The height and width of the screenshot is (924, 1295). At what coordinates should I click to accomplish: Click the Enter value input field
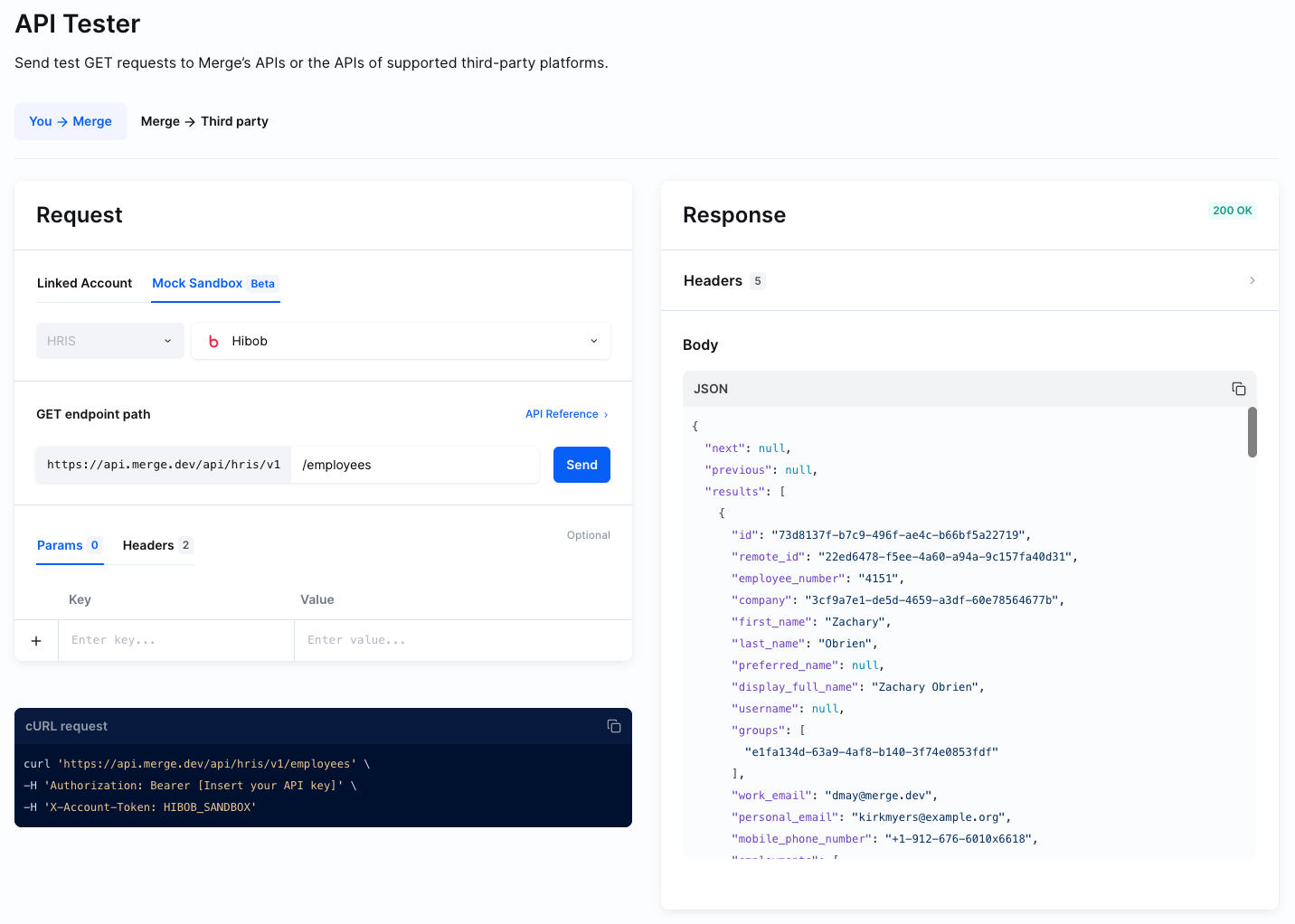(x=463, y=640)
